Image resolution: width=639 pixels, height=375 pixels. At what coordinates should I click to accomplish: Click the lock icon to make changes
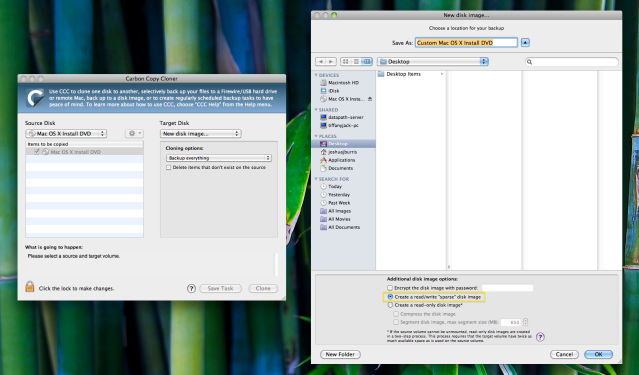coord(30,287)
